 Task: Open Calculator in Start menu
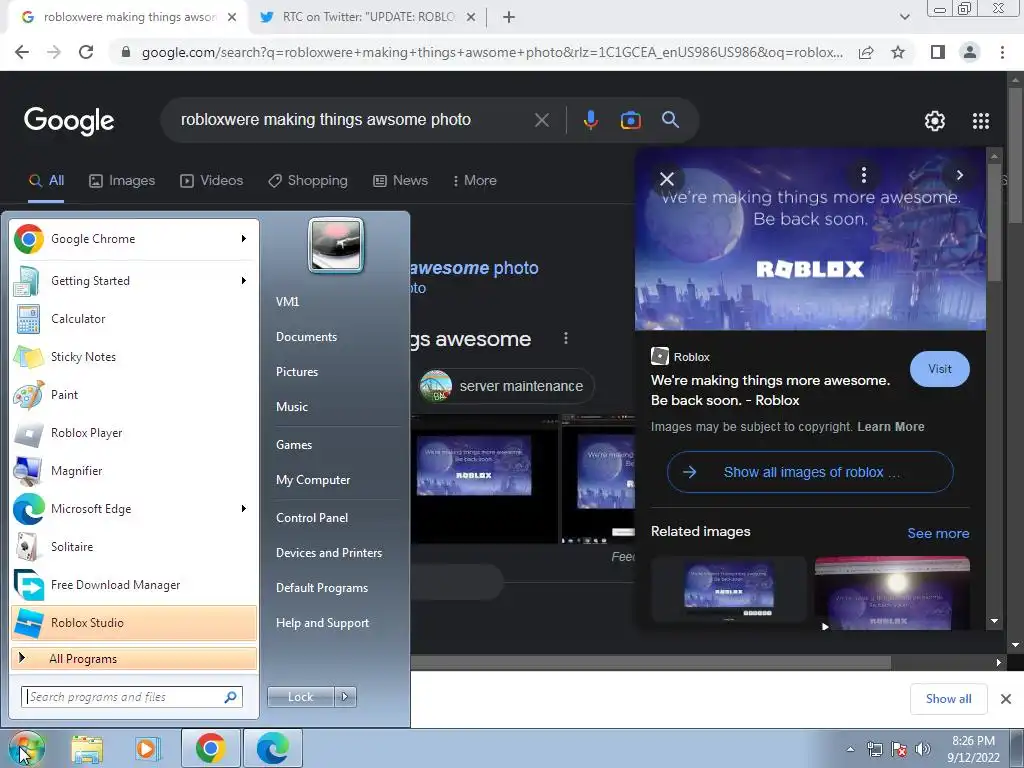click(134, 319)
